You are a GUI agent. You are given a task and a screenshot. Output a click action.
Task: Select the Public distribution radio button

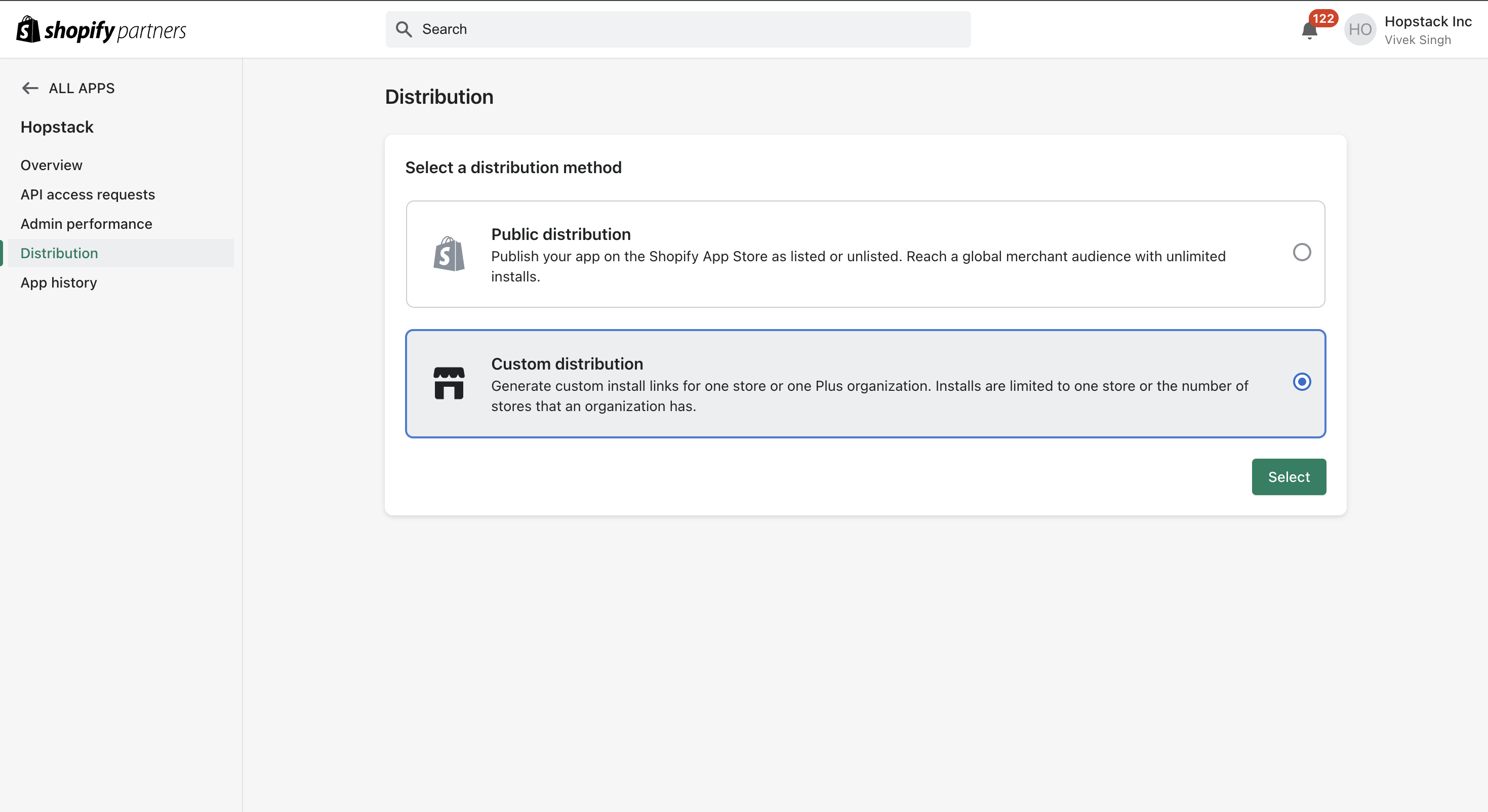[x=1301, y=253]
